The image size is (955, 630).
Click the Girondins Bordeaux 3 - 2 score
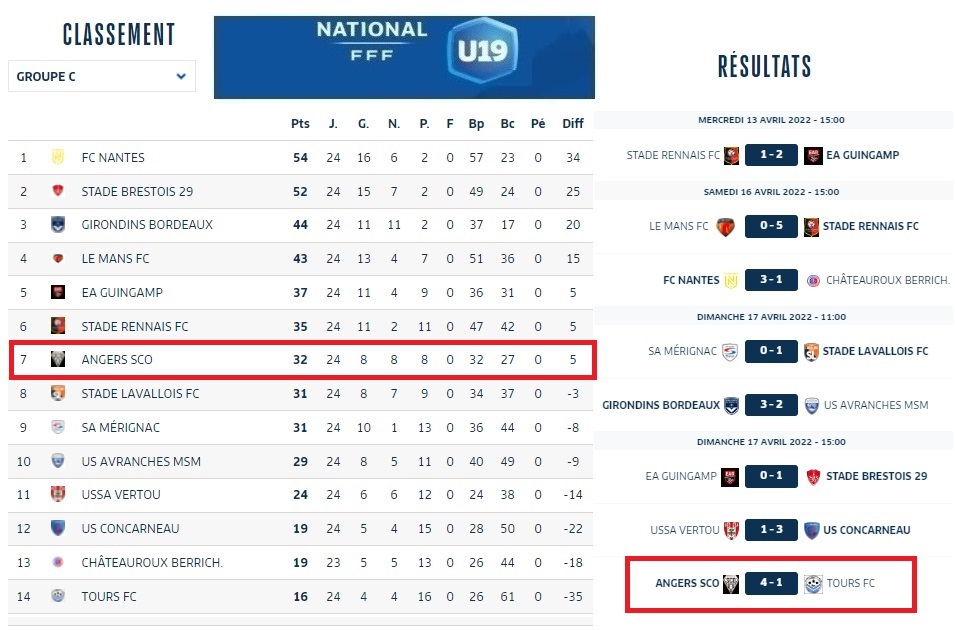pyautogui.click(x=770, y=405)
